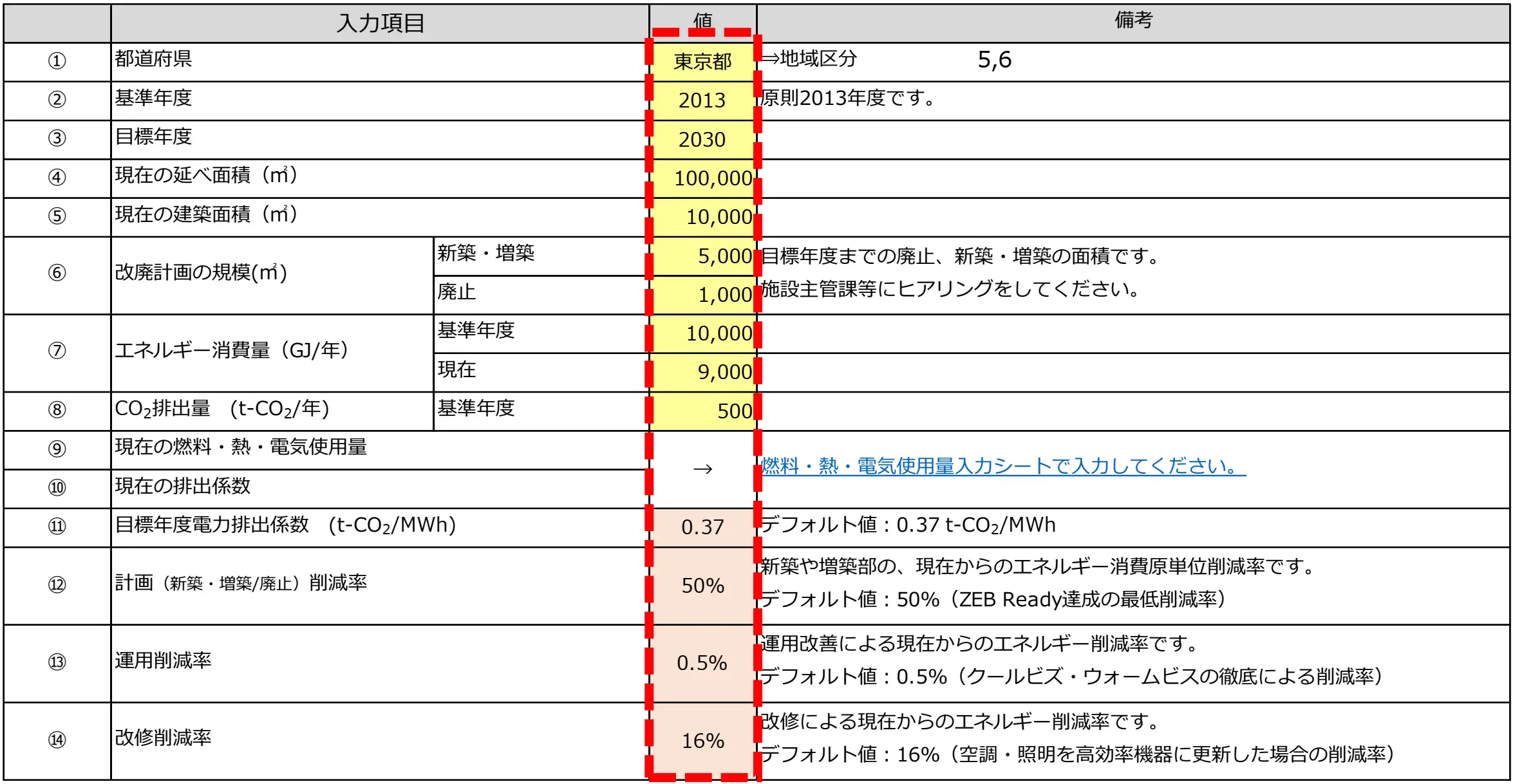Select the 5,000 new construction area cell
Viewport: 1515px width, 784px height.
[702, 256]
